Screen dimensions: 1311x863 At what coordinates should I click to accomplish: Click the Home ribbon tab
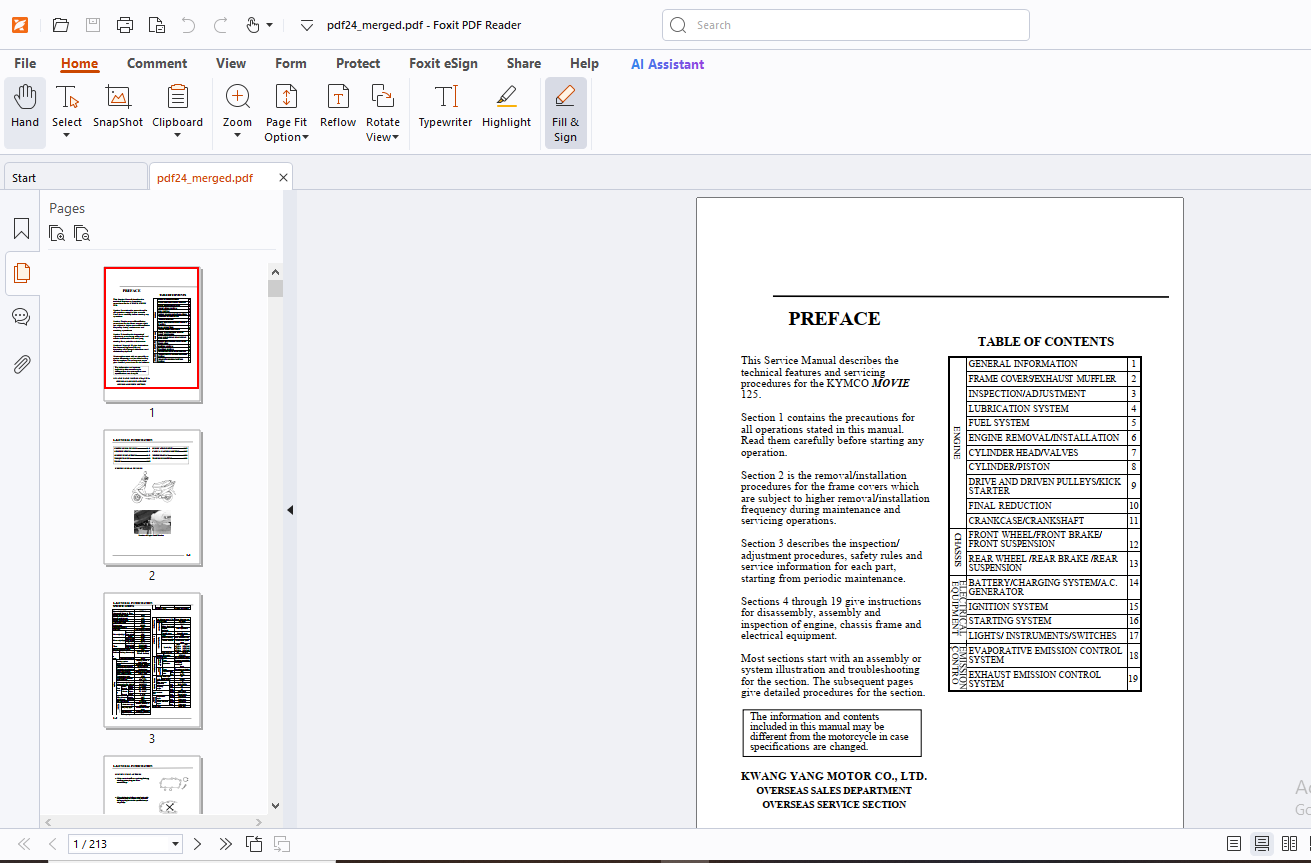[x=79, y=63]
